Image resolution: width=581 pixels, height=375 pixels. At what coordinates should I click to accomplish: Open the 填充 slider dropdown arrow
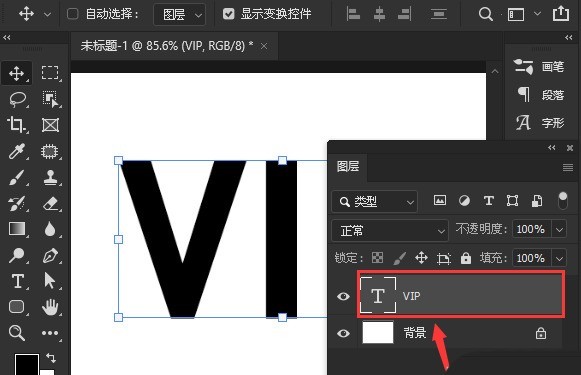559,258
